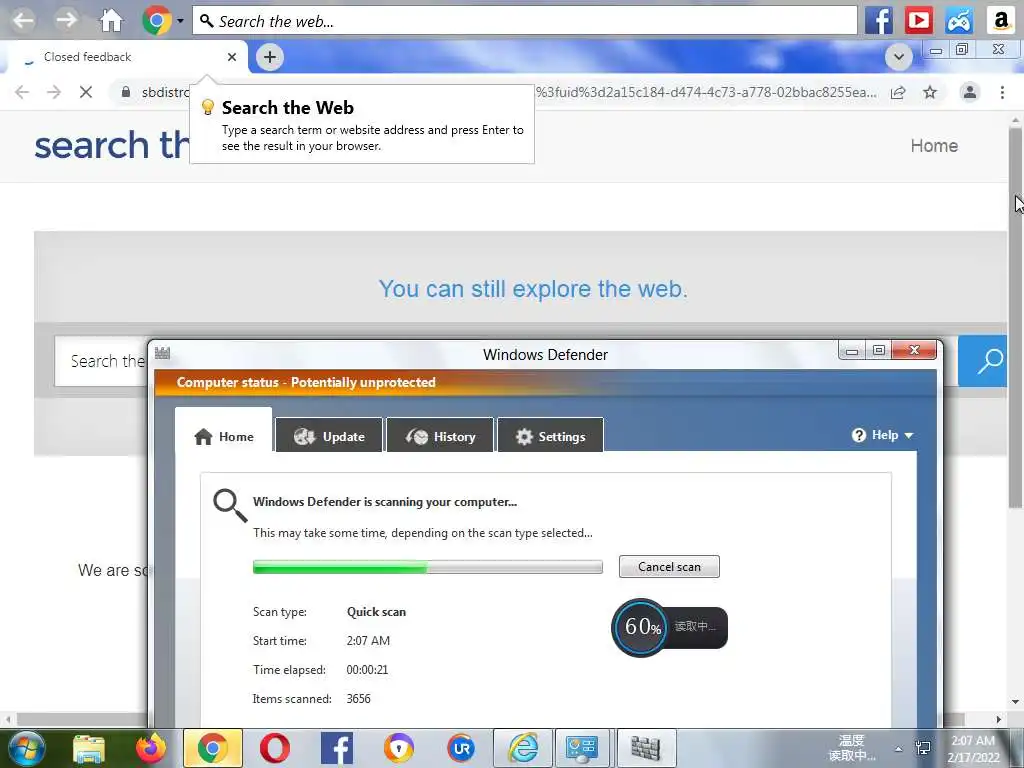Switch to the Update tab in Windows Defender
This screenshot has width=1024, height=768.
pos(329,436)
